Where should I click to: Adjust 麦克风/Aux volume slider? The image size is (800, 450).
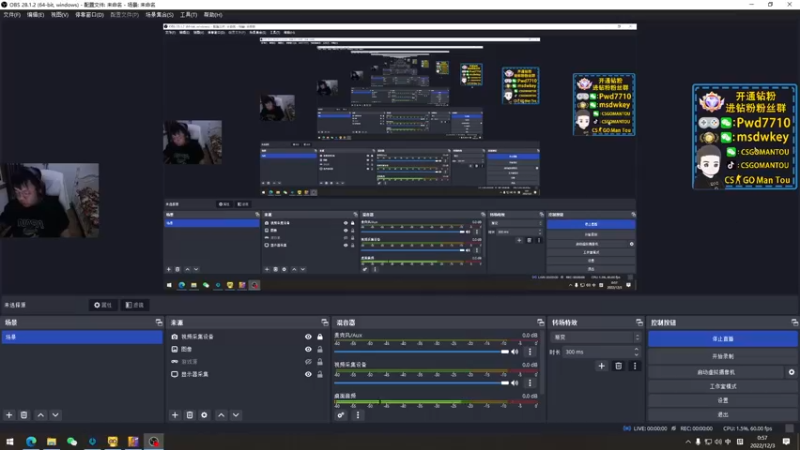tap(421, 352)
